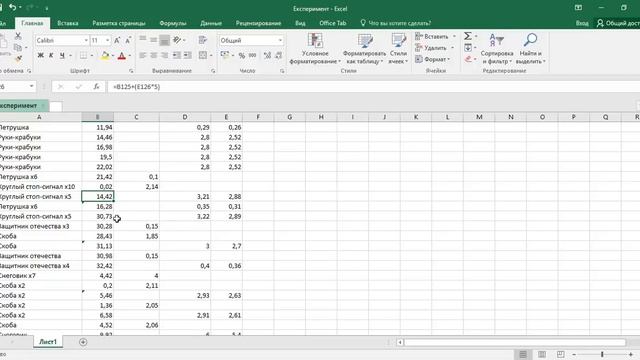Decrease decimal places icon
Screen dimensions: 640x360
278,56
